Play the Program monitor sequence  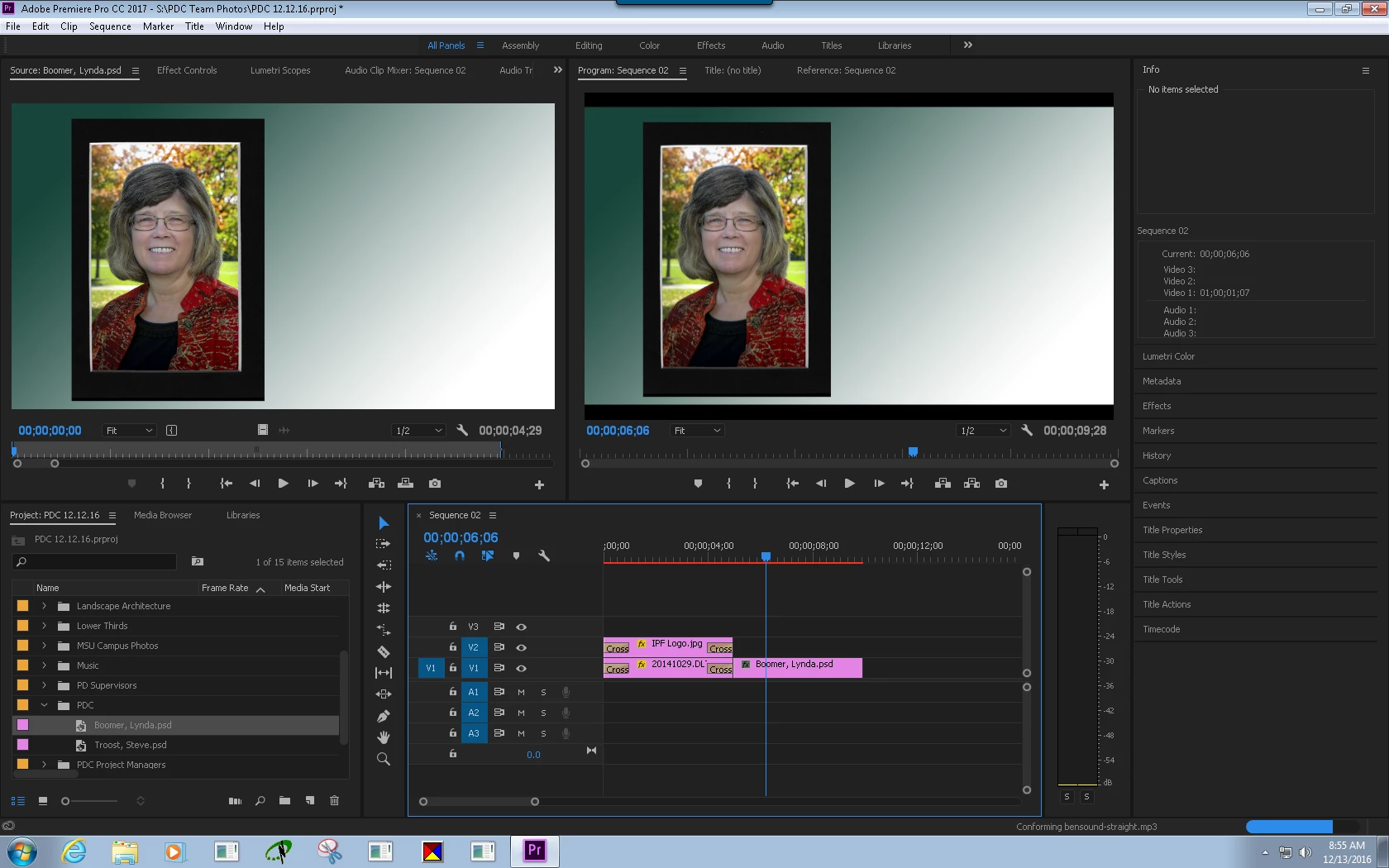849,484
